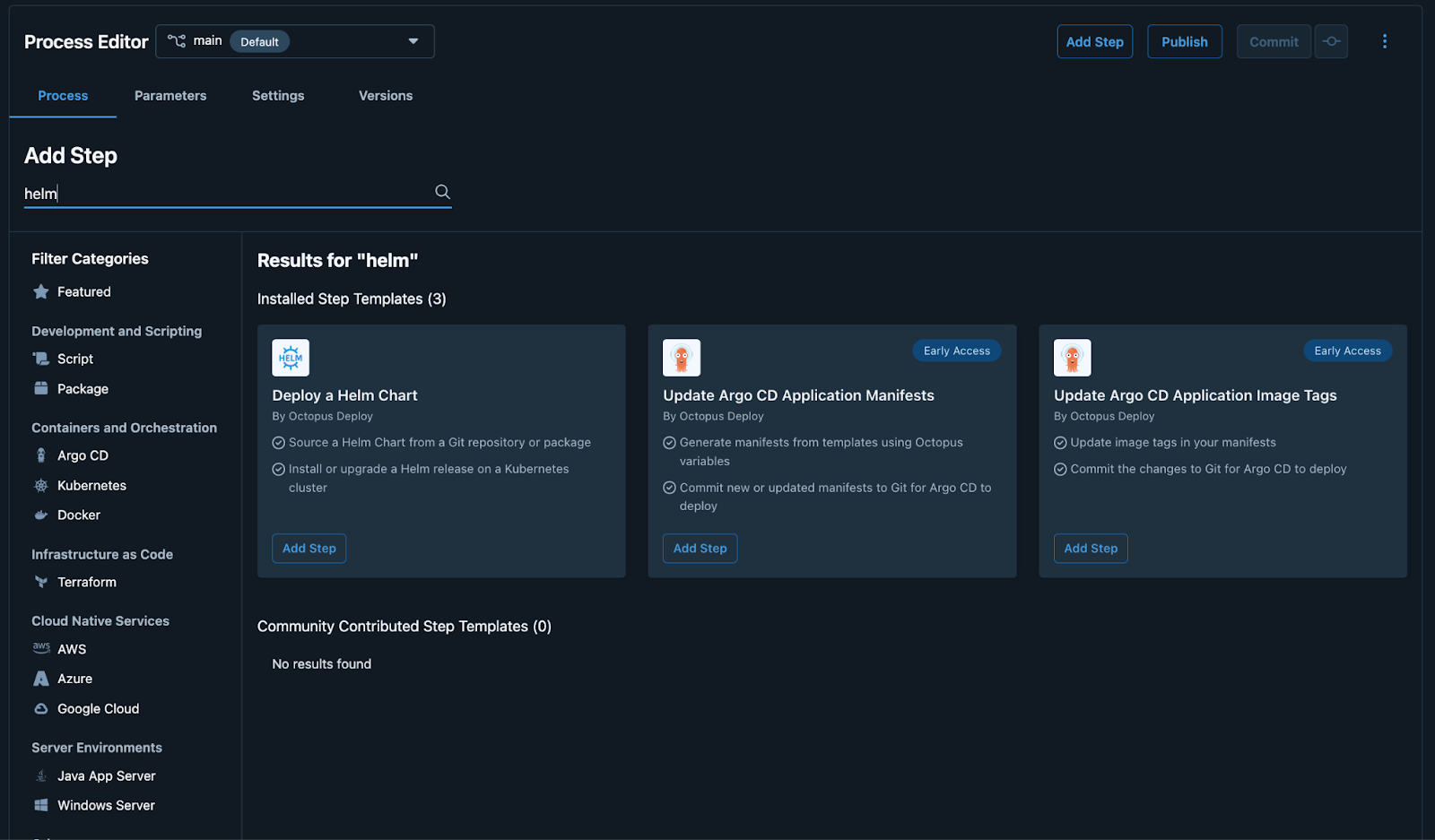Filter by Java App Server category
Screen dimensions: 1435x840
[107, 775]
